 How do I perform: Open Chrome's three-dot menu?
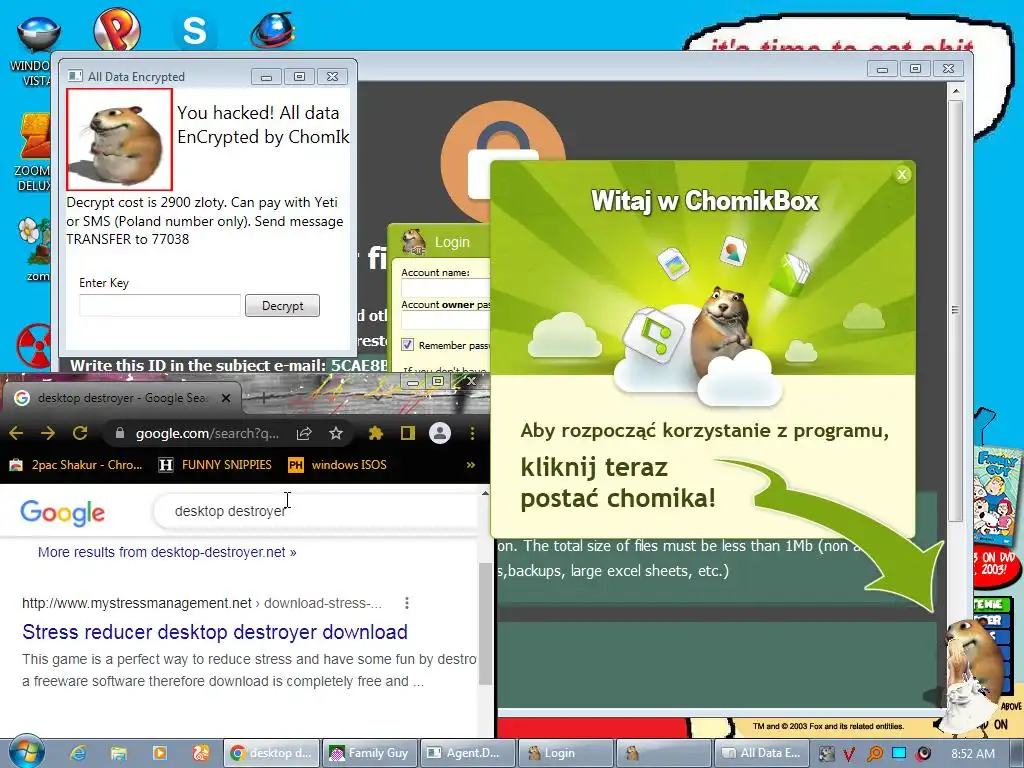472,433
